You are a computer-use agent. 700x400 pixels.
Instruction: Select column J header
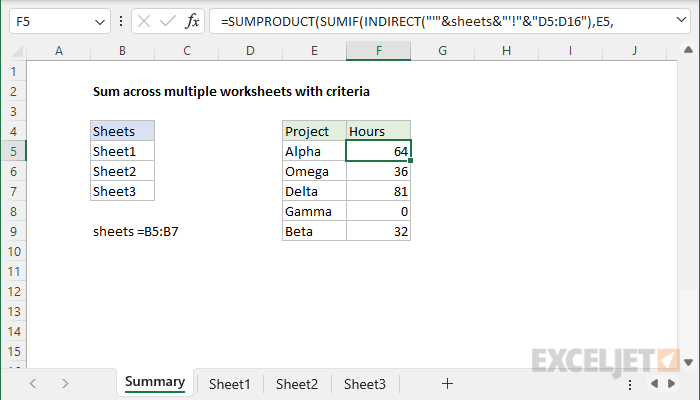coord(634,51)
